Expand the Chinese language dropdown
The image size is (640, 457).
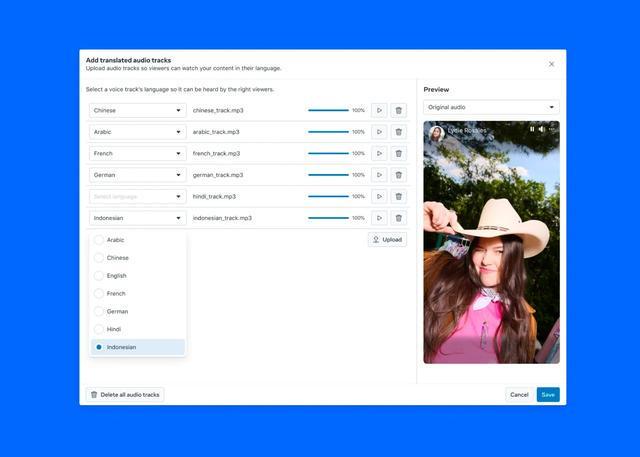(137, 110)
